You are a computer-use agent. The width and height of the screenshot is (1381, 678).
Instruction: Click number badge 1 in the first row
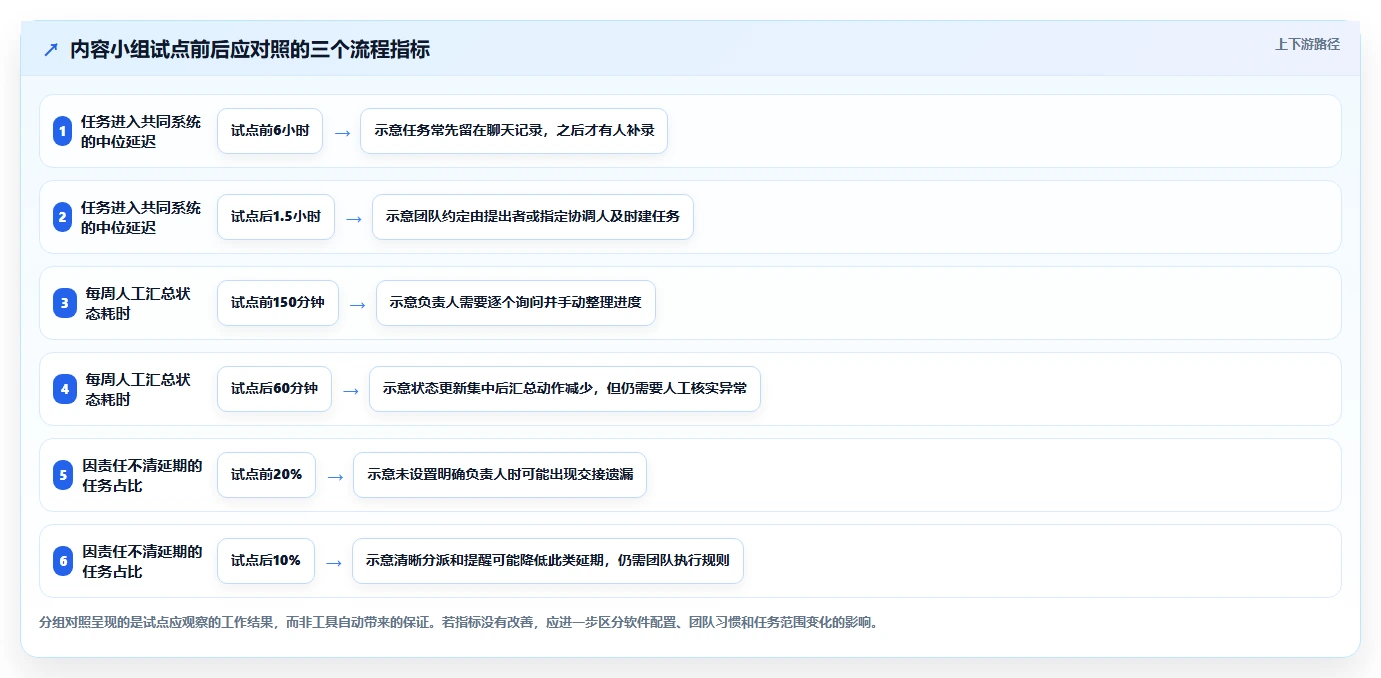[63, 131]
